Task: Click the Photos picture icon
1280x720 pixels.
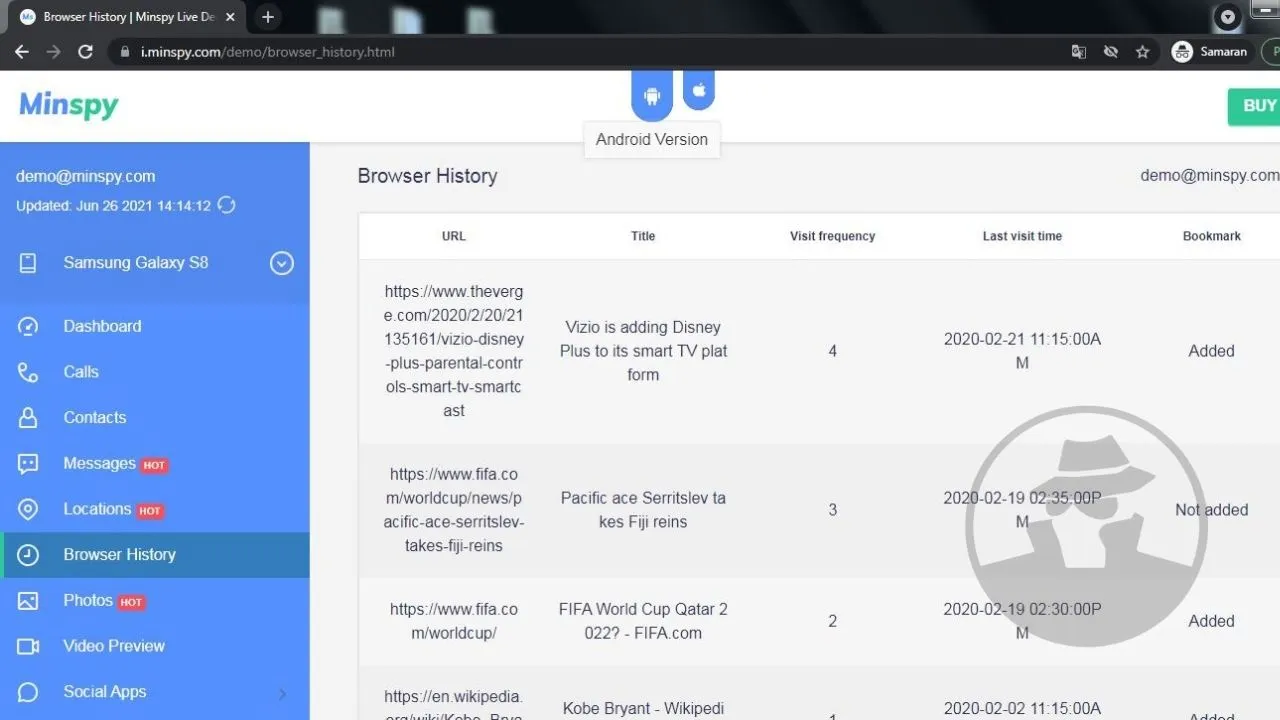Action: coord(28,601)
